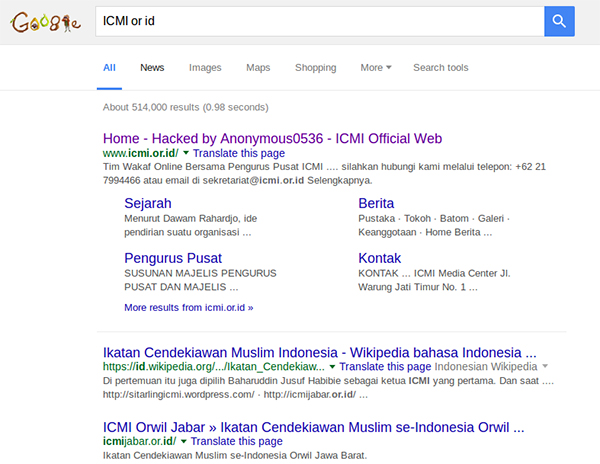Image resolution: width=600 pixels, height=464 pixels.
Task: Click snippet text KONTAK ... ICMI Media Center Jl.
Action: click(434, 273)
